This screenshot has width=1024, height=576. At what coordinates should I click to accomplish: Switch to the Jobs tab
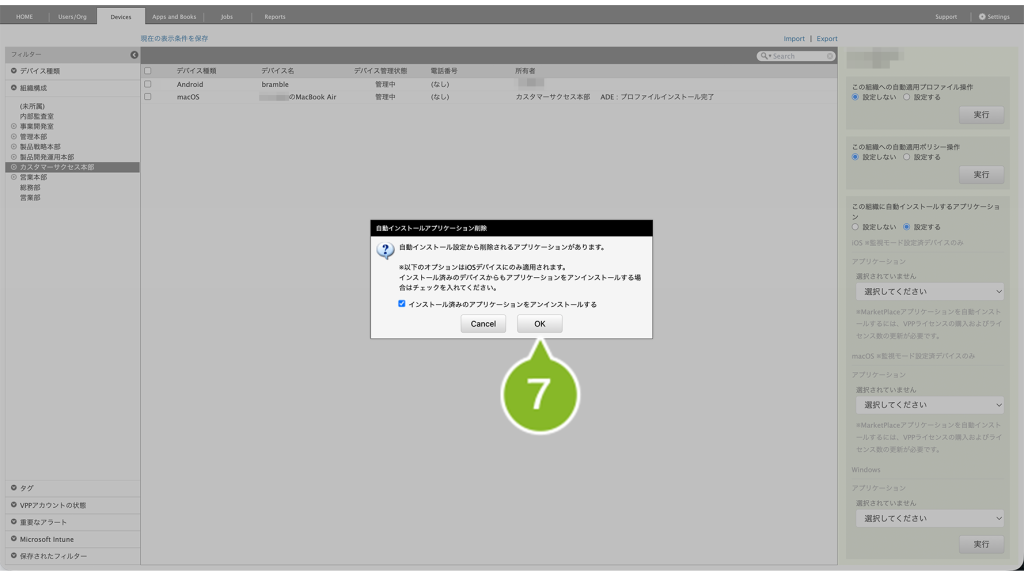[x=227, y=17]
